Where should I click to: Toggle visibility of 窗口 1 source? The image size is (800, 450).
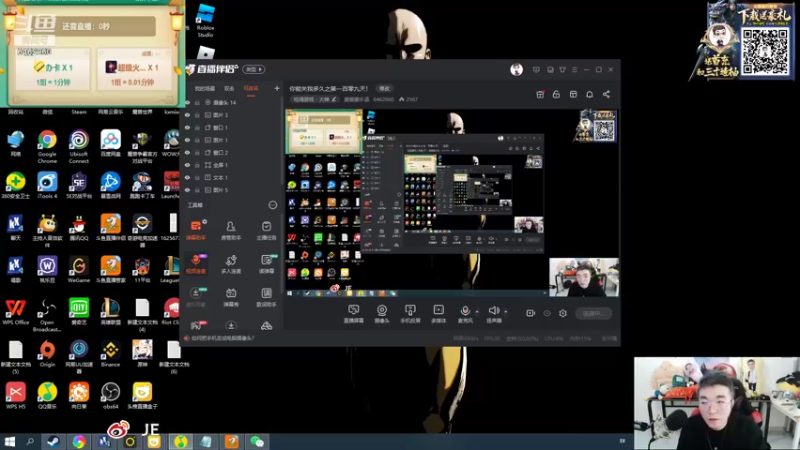coord(187,128)
